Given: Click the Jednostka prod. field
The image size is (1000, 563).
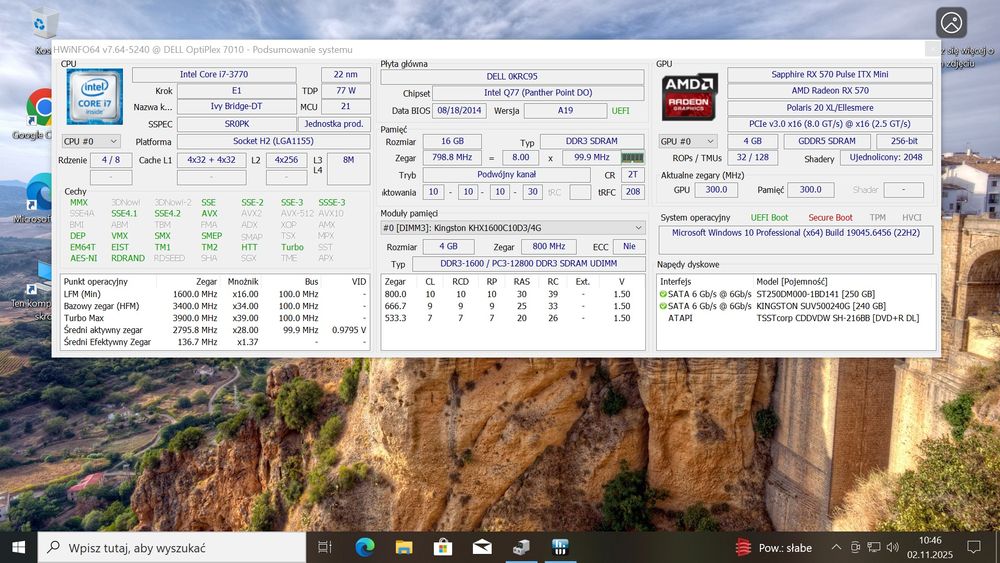Looking at the screenshot, I should [334, 124].
